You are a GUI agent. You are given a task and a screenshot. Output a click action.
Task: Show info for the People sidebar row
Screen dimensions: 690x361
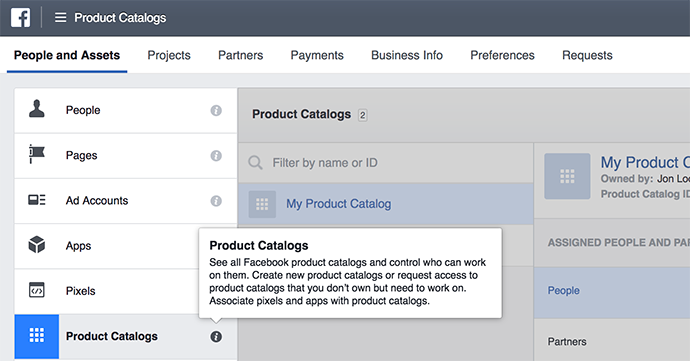point(216,111)
